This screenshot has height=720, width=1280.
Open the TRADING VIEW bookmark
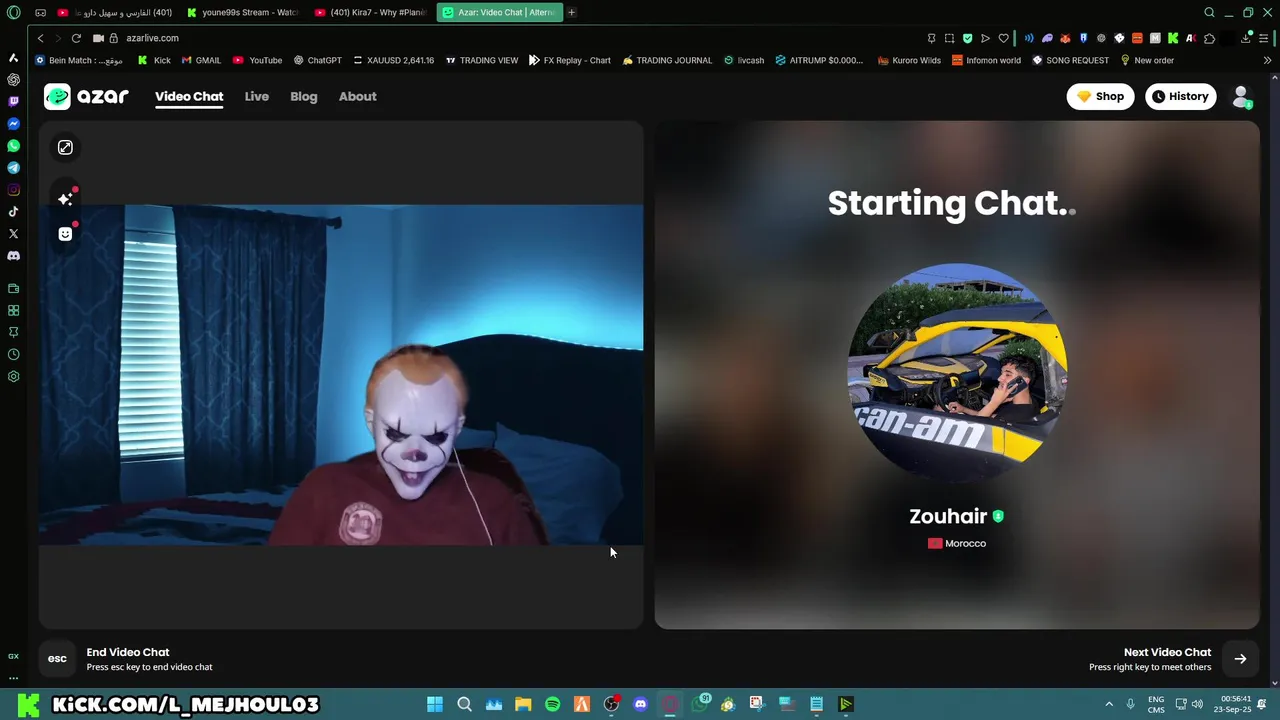point(481,60)
